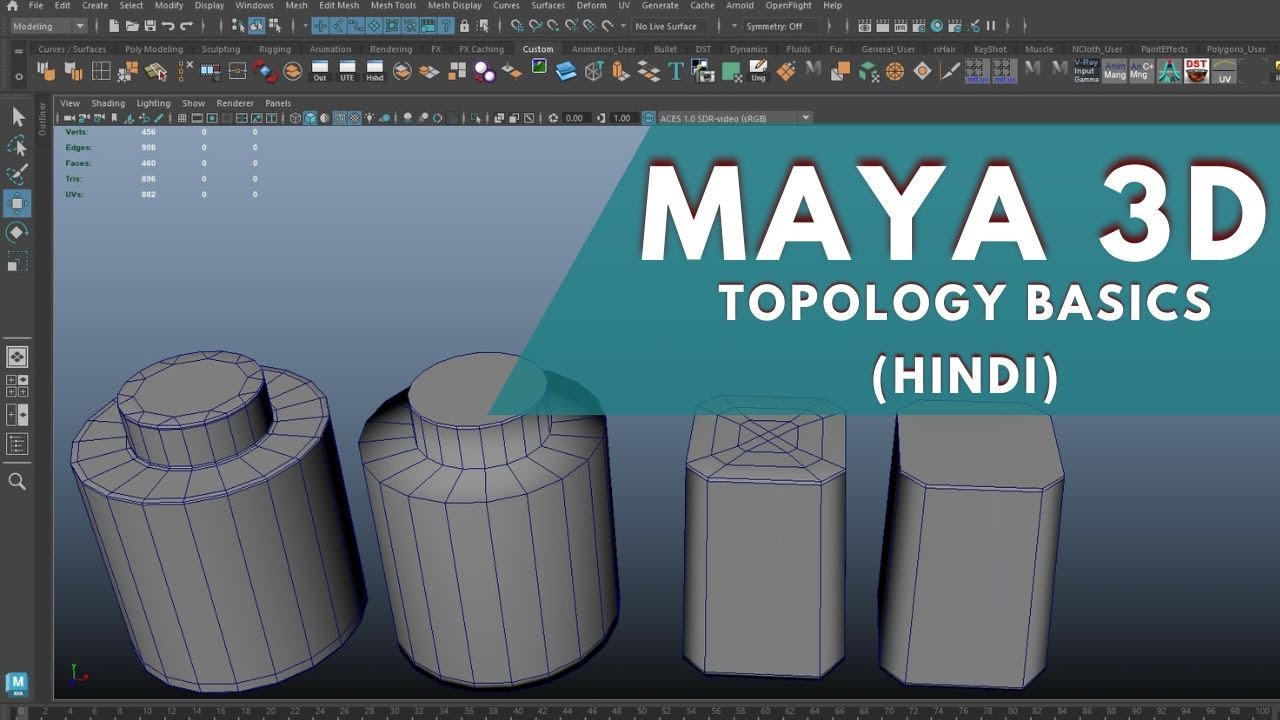
Task: Click the multi-cut knife shelf icon
Action: [949, 71]
